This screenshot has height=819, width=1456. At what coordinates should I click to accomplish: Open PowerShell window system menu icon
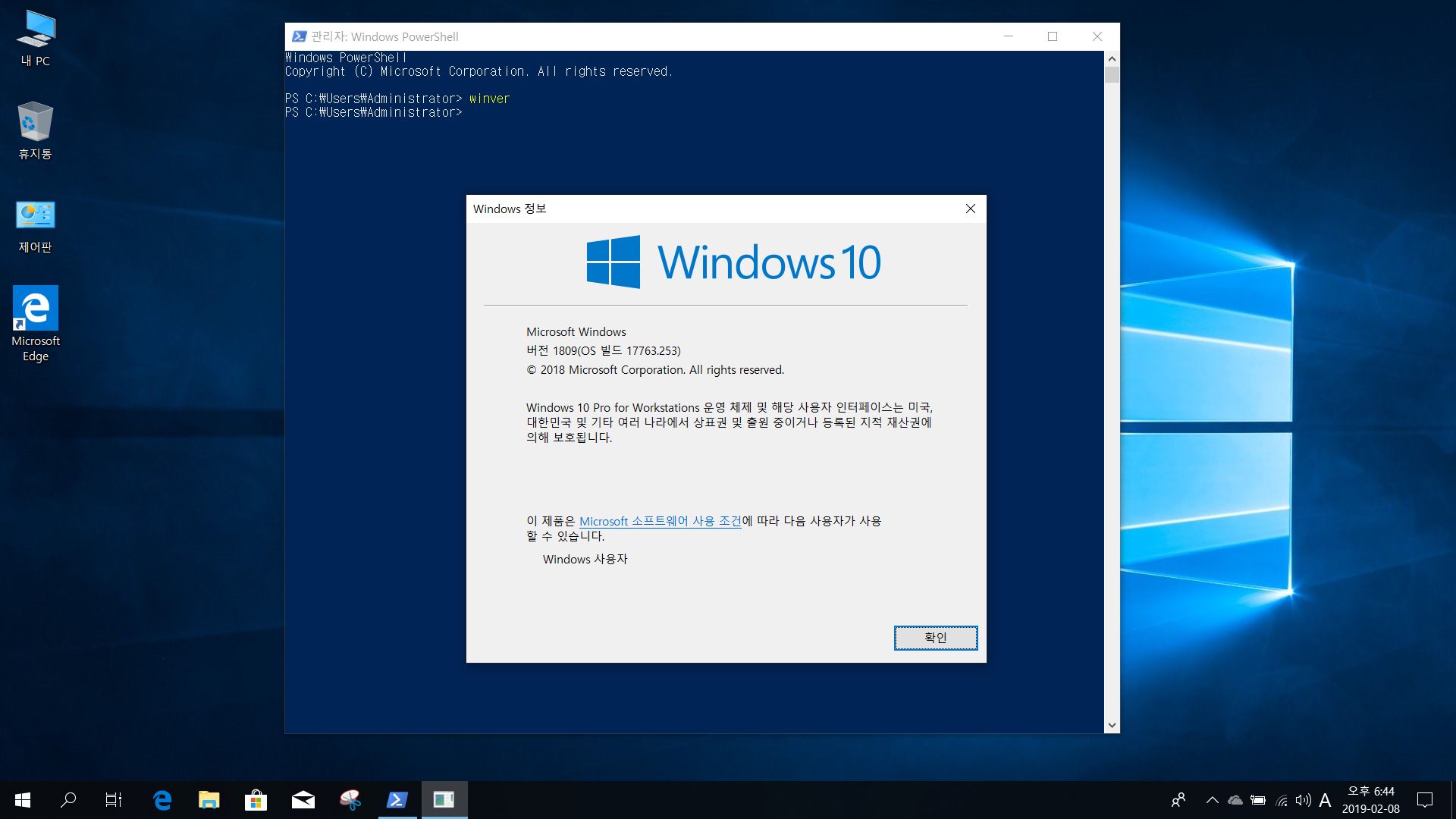click(299, 36)
